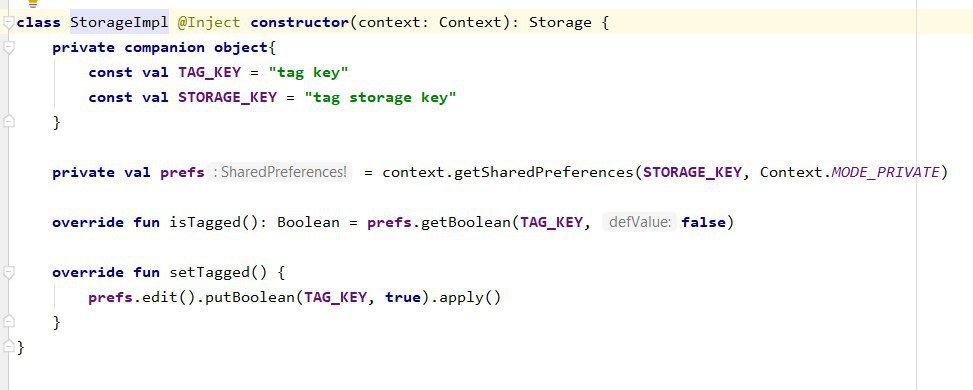Collapse the StorageImpl class fold marker
This screenshot has height=390, width=973.
tap(8, 23)
